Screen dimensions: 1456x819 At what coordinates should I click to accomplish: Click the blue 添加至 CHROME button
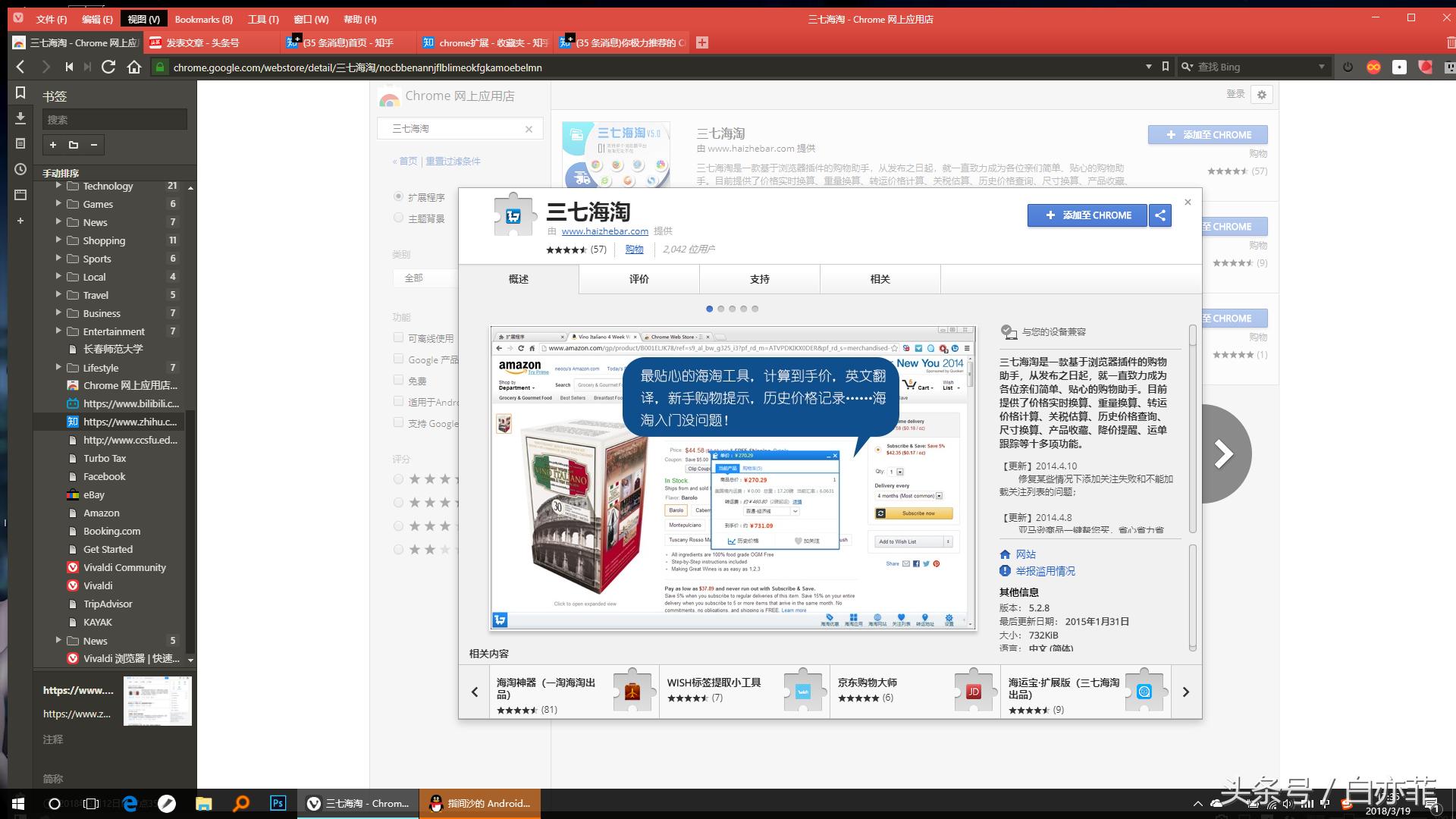pos(1087,215)
